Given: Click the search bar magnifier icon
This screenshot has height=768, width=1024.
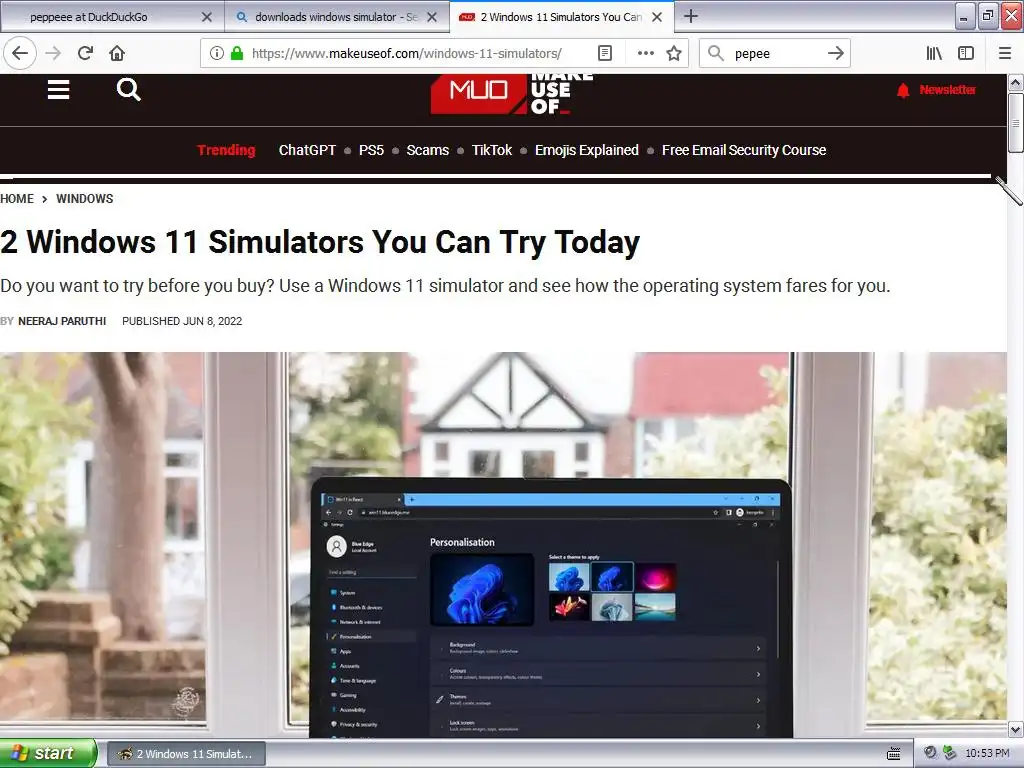Looking at the screenshot, I should point(716,54).
